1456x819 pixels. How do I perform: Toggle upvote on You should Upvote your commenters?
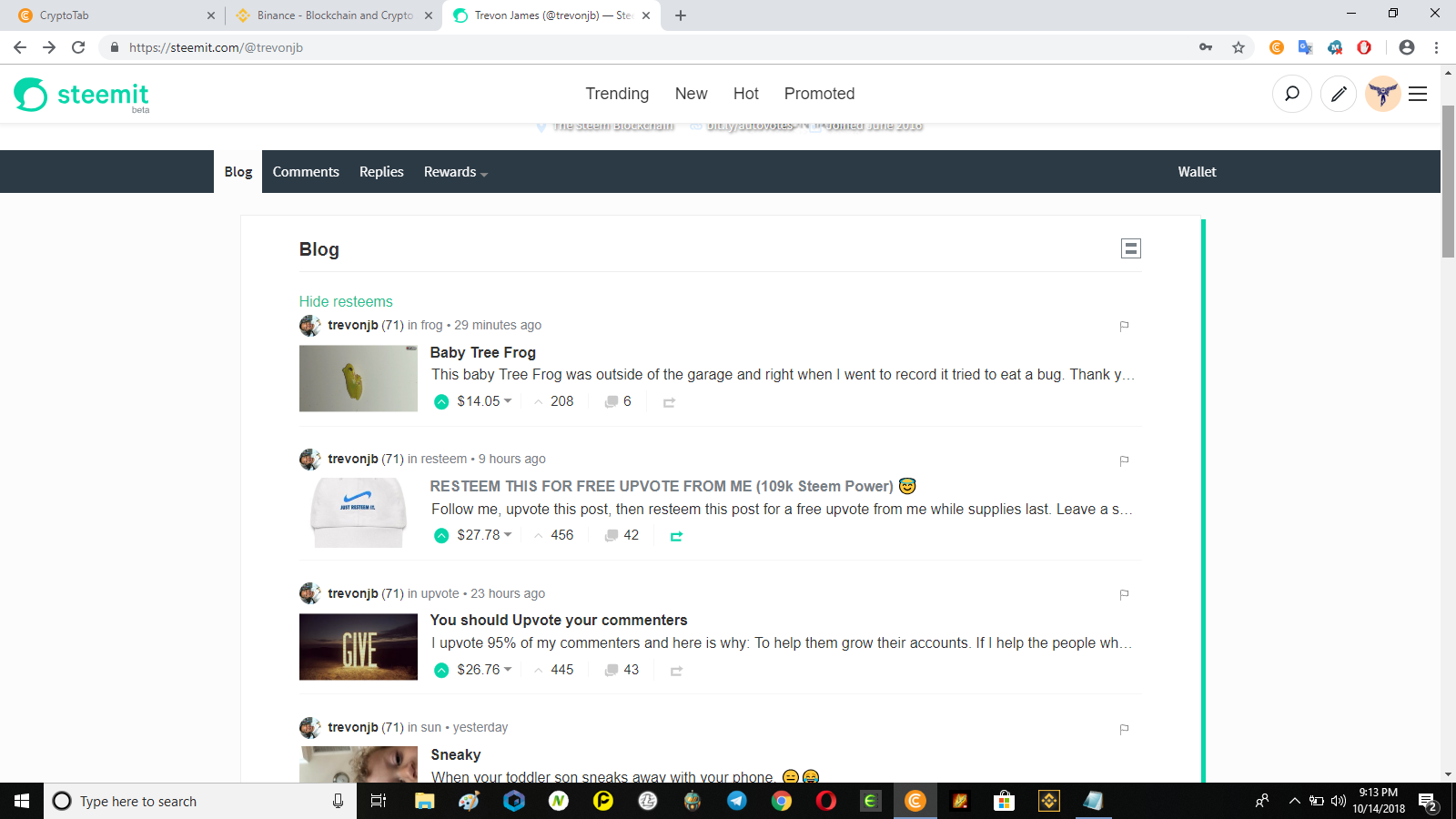pos(440,670)
